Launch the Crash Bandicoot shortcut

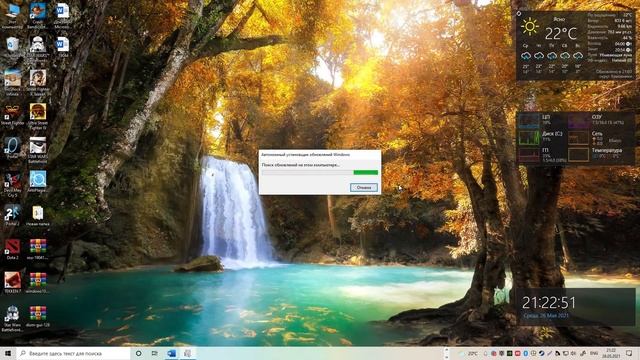pyautogui.click(x=37, y=16)
